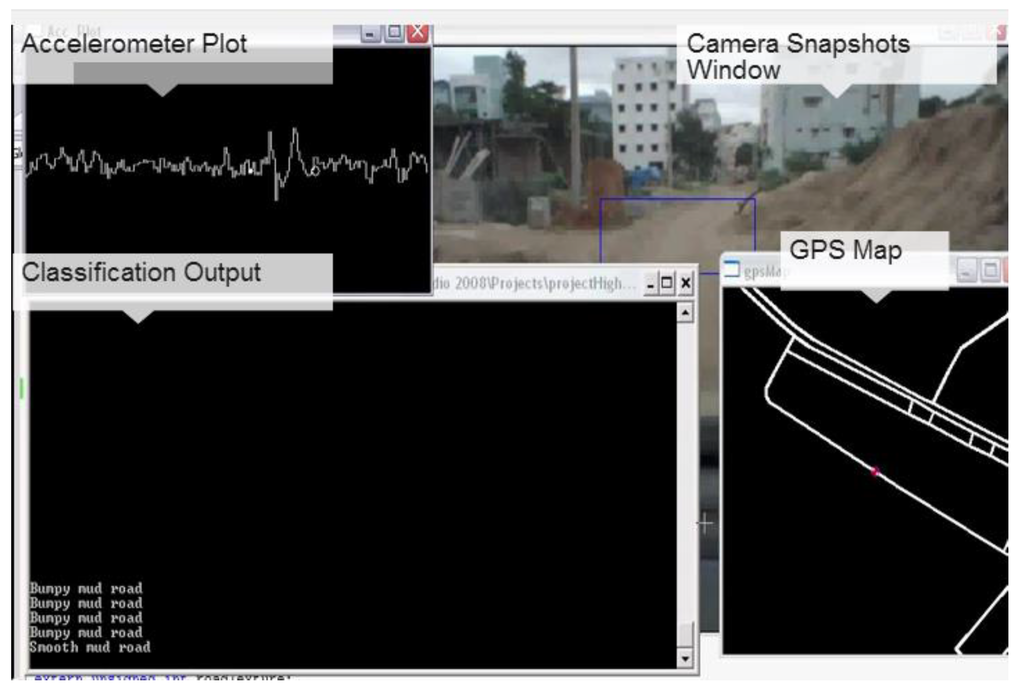The width and height of the screenshot is (1024, 692).
Task: Minimize the gpsMap window
Action: click(x=966, y=270)
